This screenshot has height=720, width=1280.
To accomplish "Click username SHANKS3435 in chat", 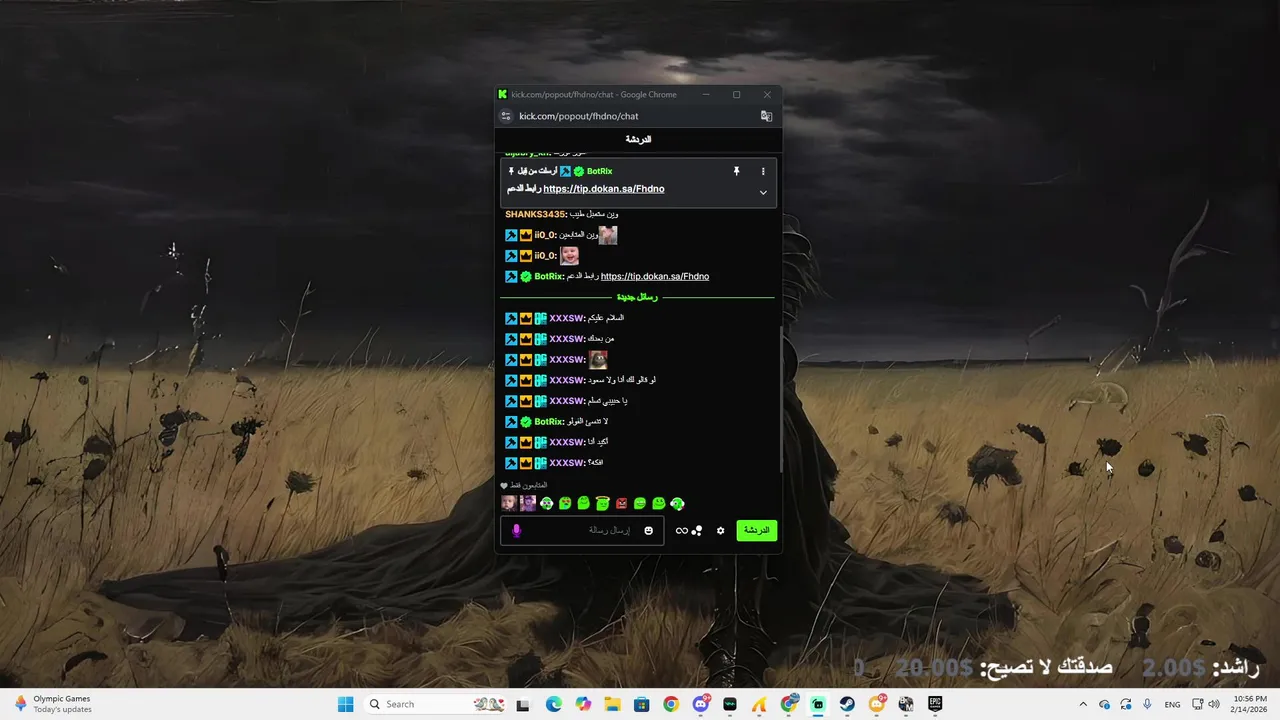I will coord(535,214).
